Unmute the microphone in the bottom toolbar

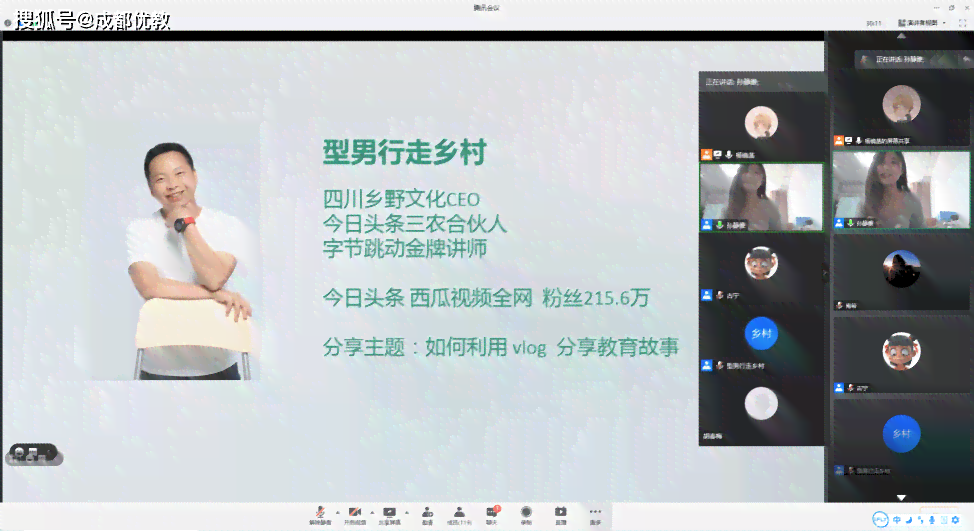[320, 515]
